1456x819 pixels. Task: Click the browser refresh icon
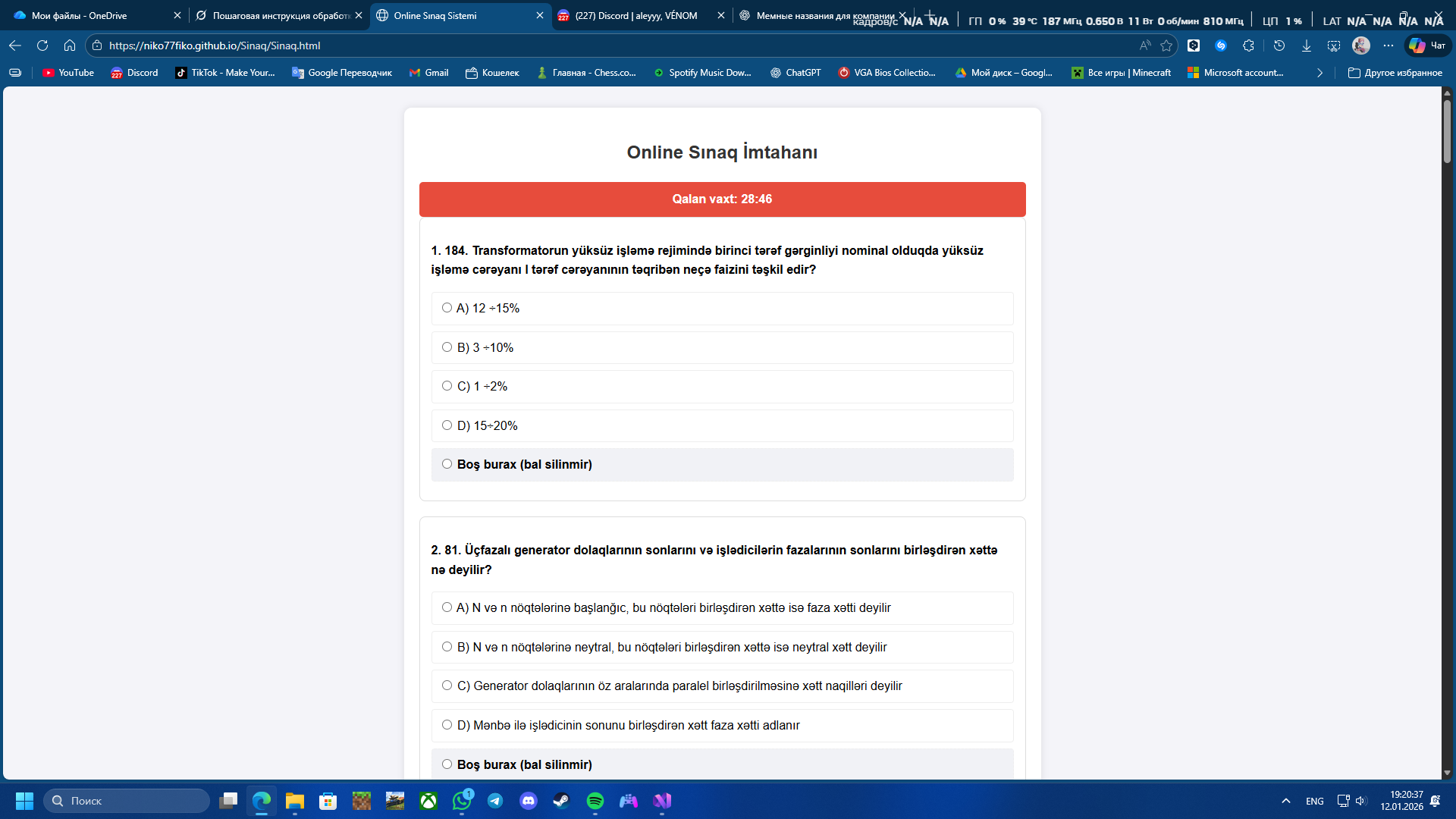tap(42, 45)
